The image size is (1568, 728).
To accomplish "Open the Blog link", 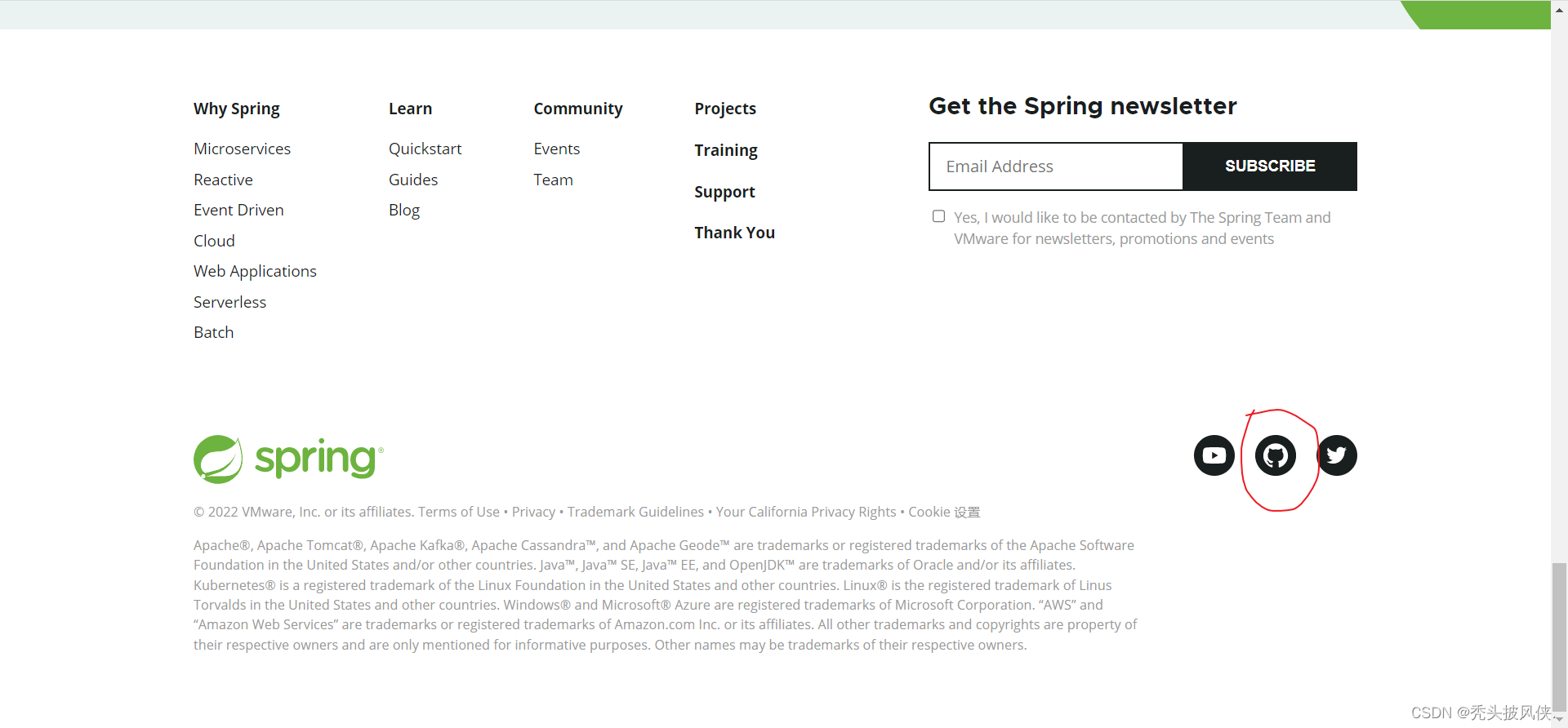I will click(x=404, y=210).
